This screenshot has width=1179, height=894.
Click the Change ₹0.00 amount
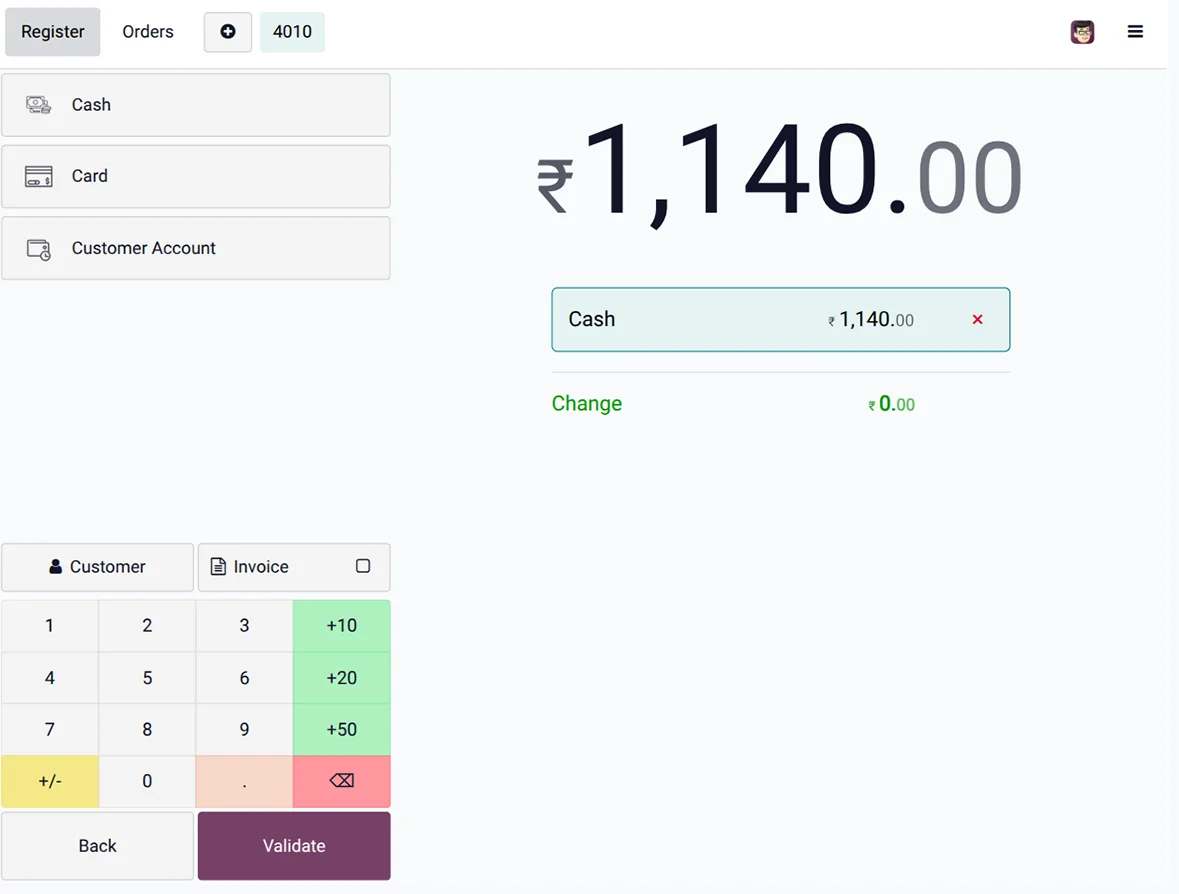pos(892,404)
